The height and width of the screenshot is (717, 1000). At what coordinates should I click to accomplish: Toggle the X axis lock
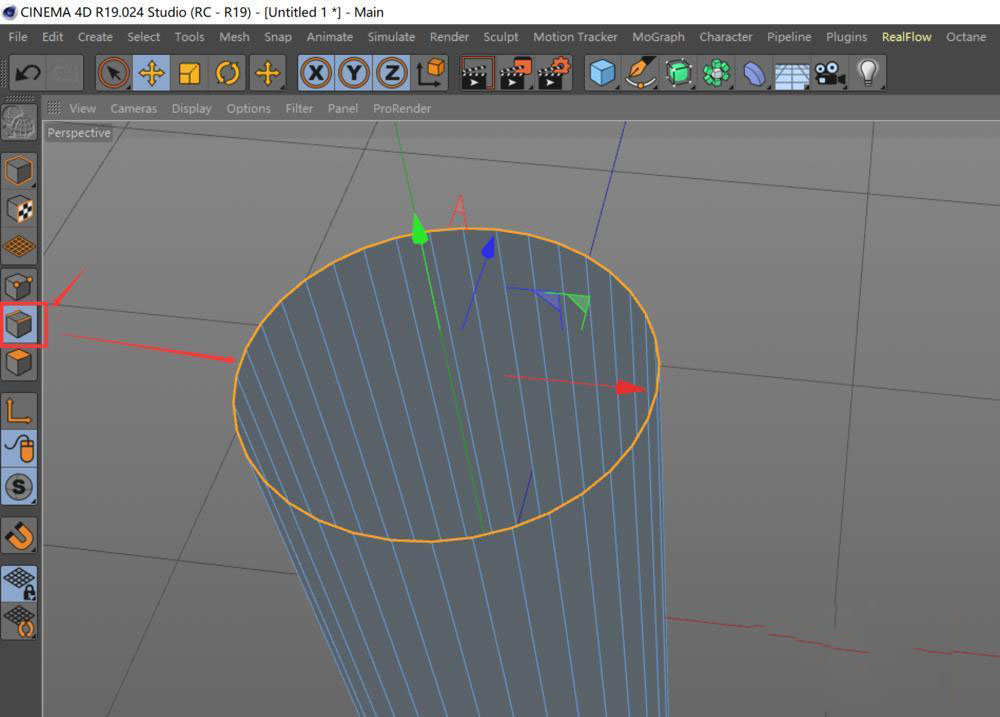pos(316,73)
